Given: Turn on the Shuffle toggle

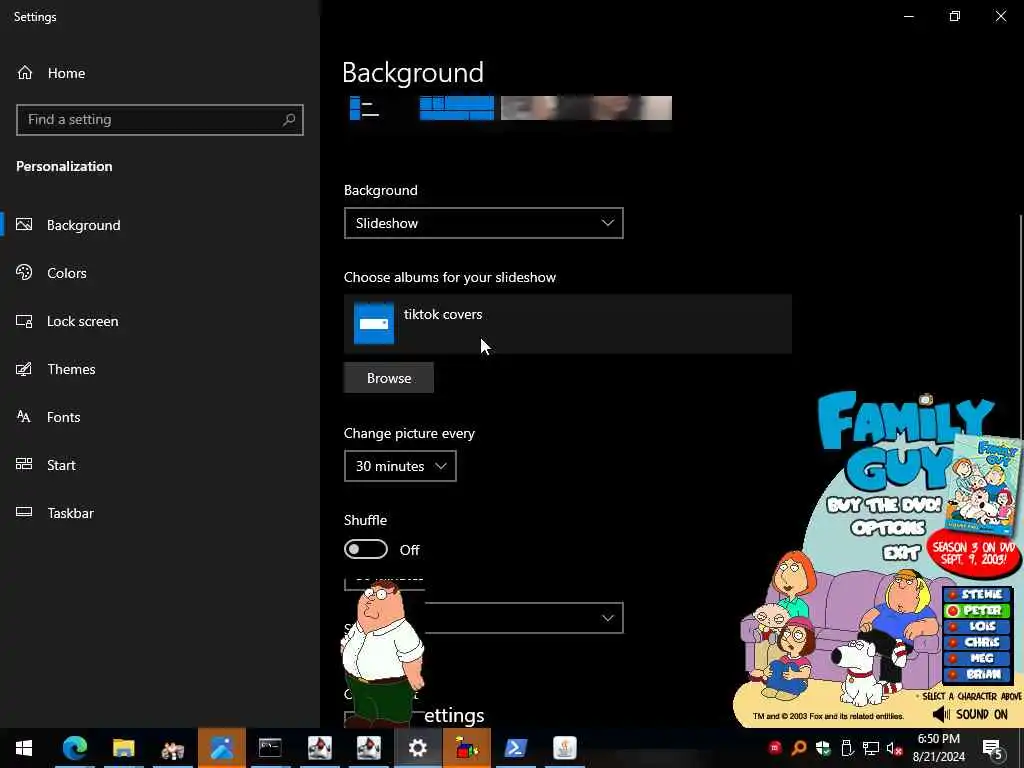Looking at the screenshot, I should pyautogui.click(x=366, y=549).
